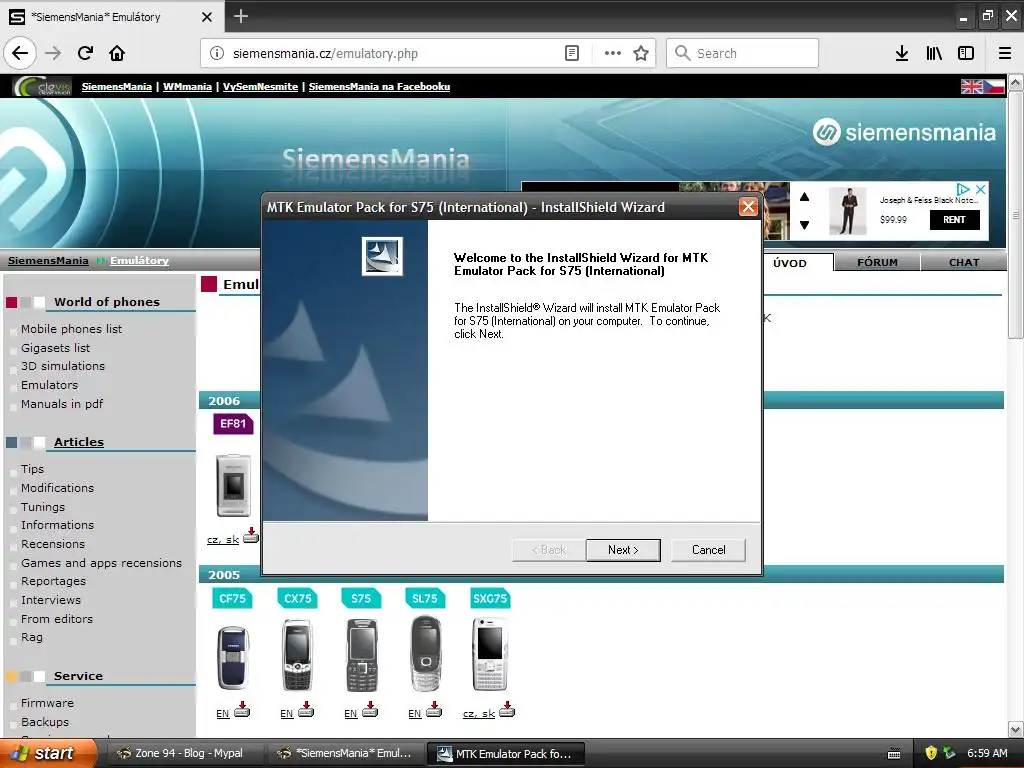This screenshot has height=768, width=1024.
Task: Switch site language to Czech flag
Action: 994,86
